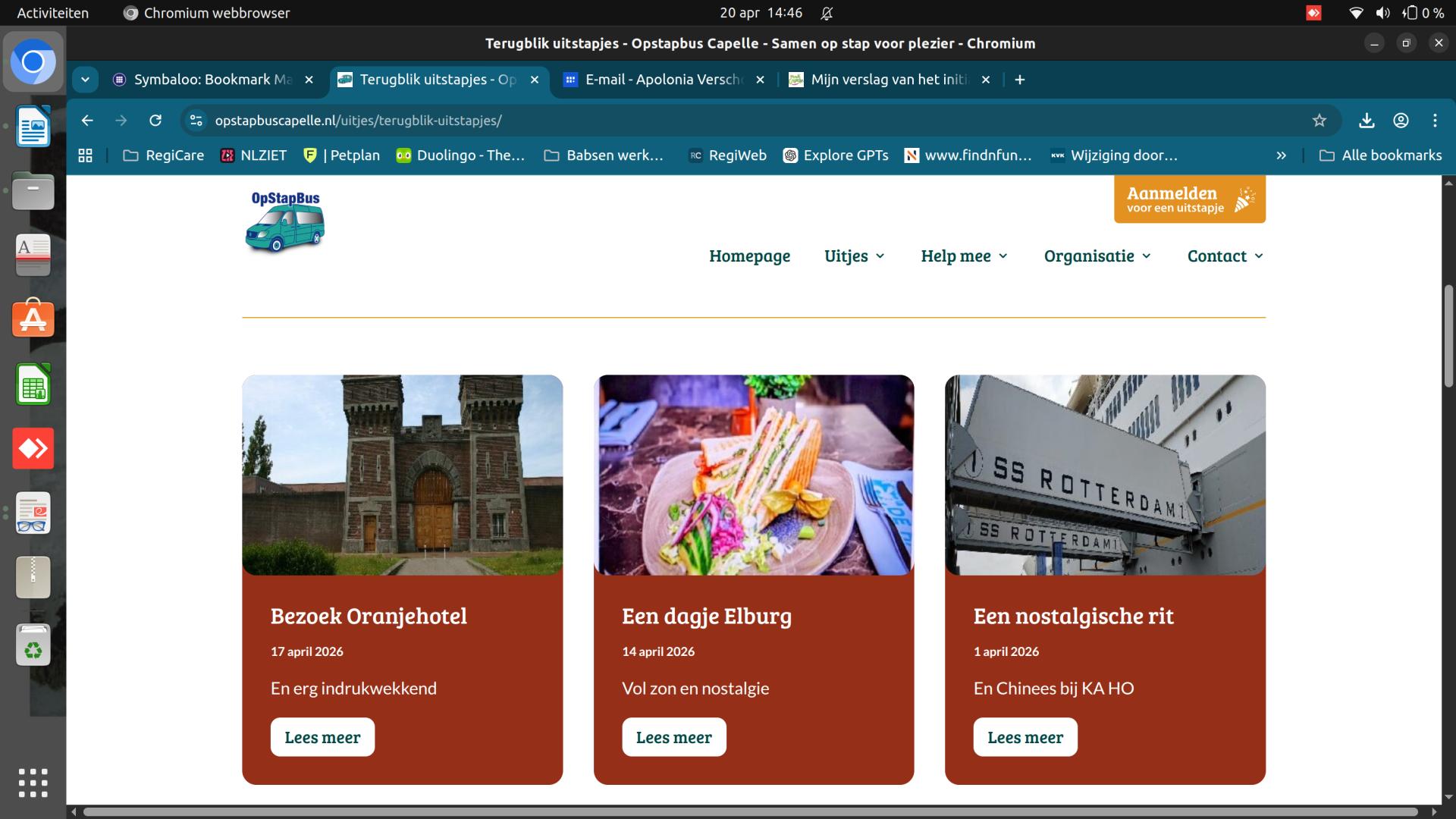Expand the Uitjes menu dropdown
This screenshot has height=819, width=1456.
click(855, 256)
